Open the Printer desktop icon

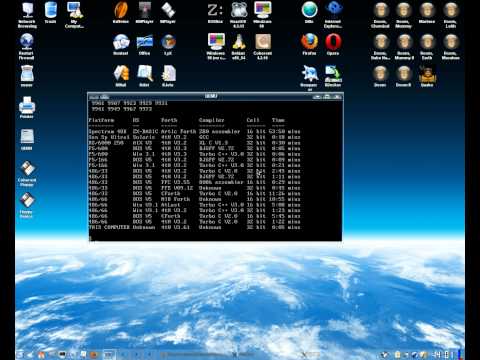pyautogui.click(x=27, y=107)
